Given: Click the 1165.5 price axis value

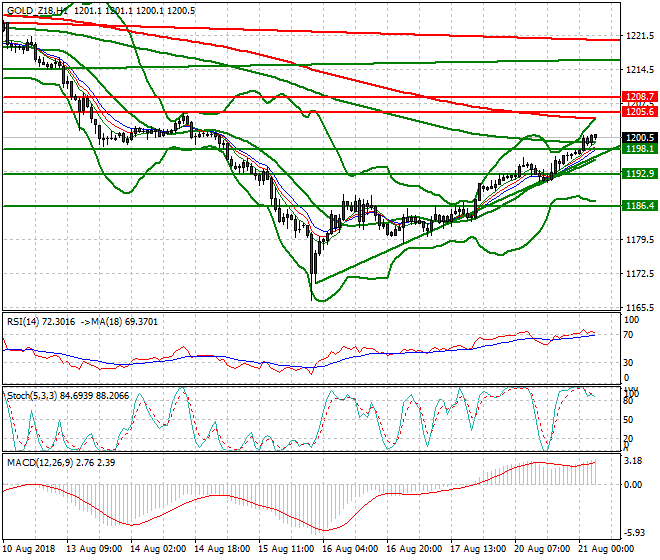Looking at the screenshot, I should coord(640,308).
